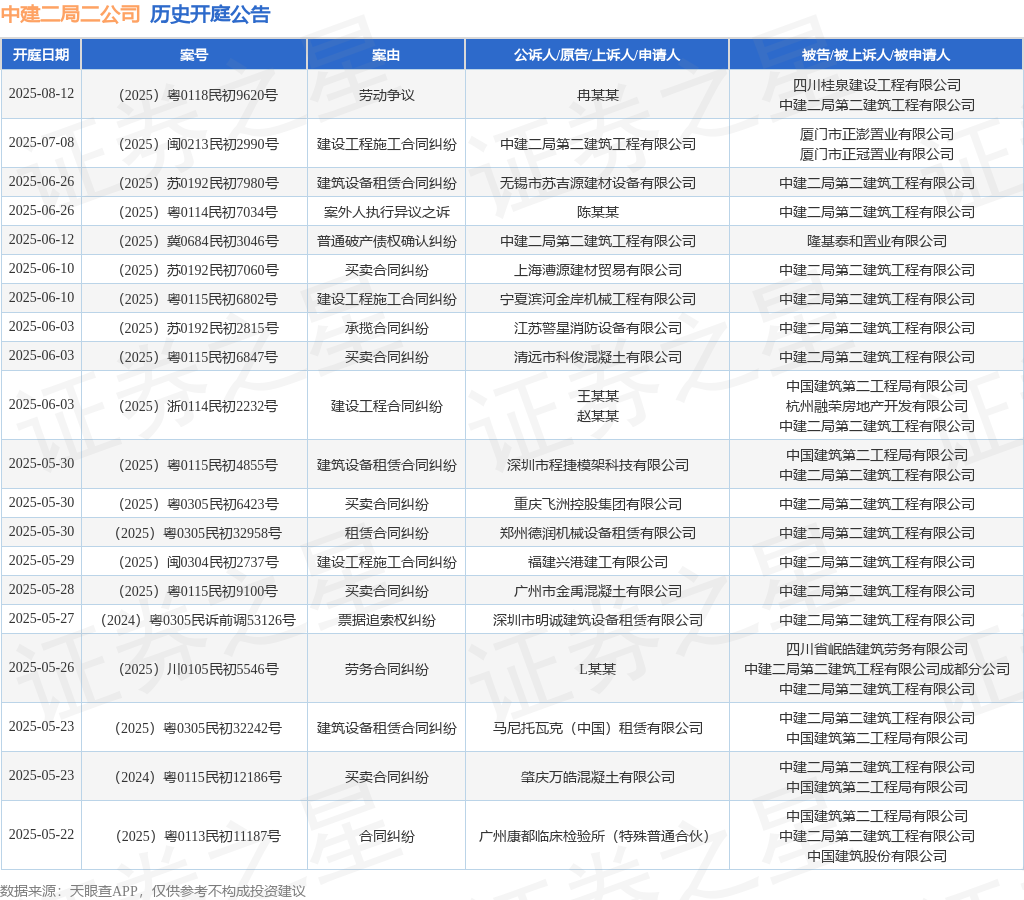Click plaintiff name "王某某"

[598, 396]
